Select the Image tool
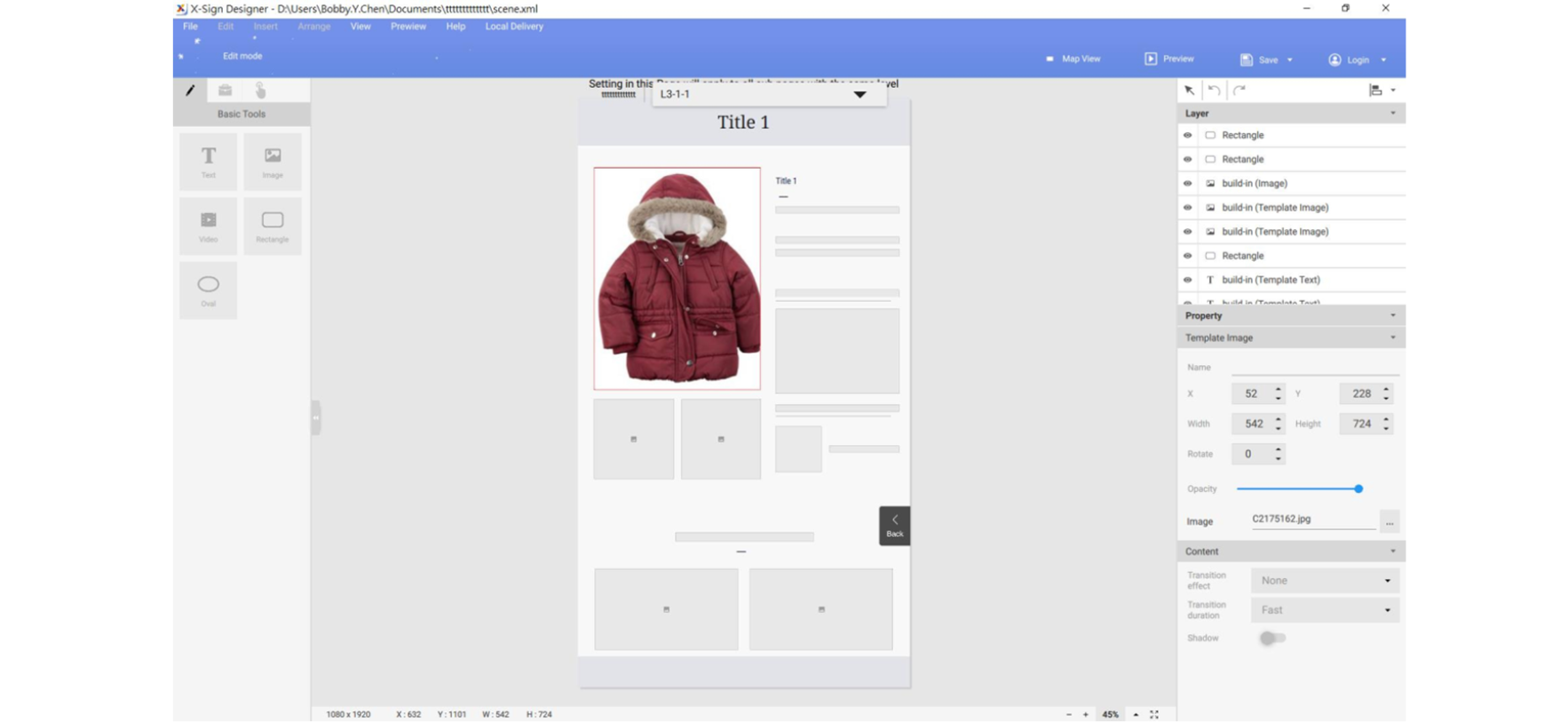The width and height of the screenshot is (1568, 722). (273, 162)
